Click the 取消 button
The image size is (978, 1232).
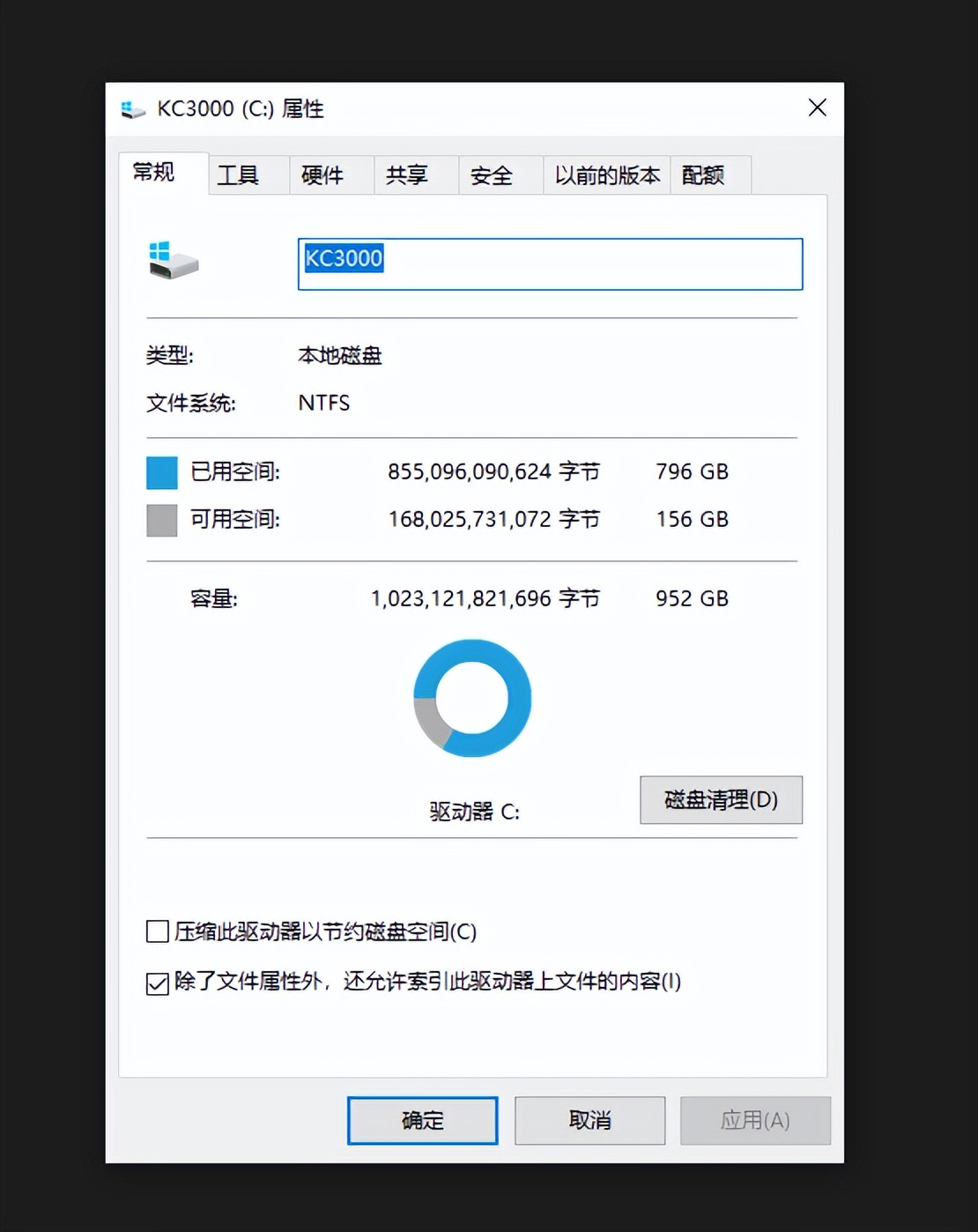tap(589, 1120)
